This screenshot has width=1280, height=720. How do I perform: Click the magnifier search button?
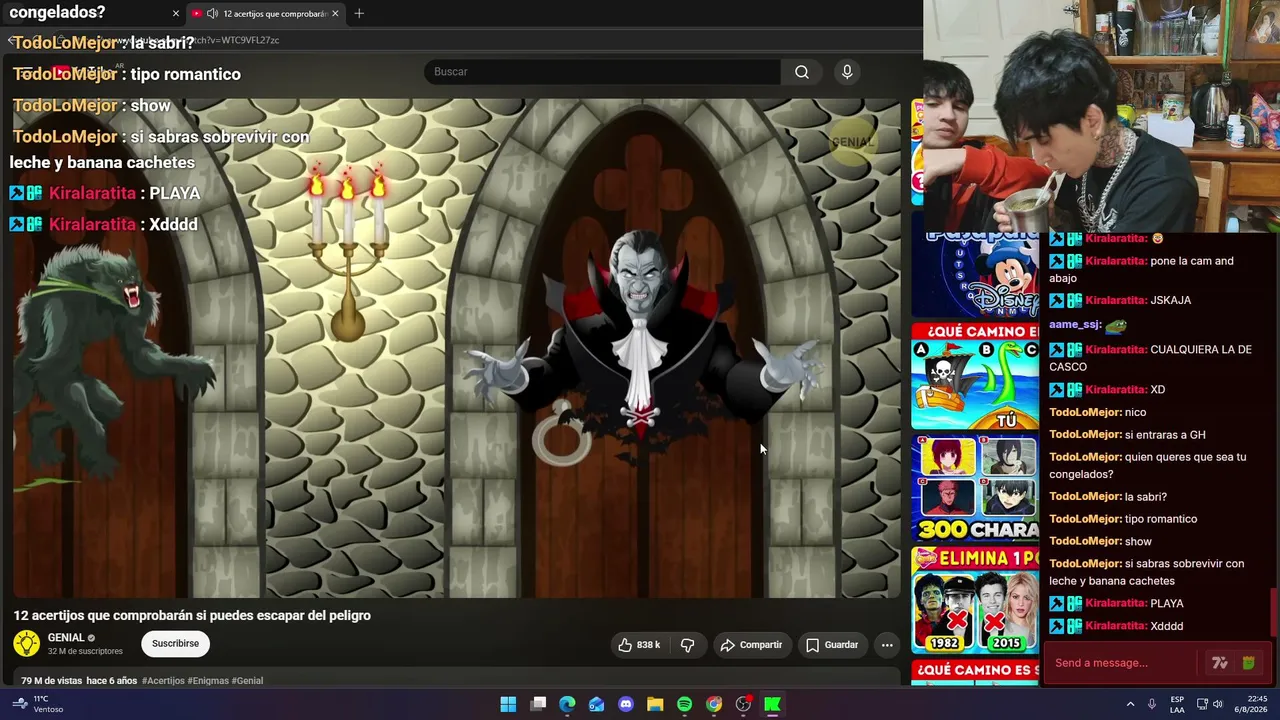click(802, 72)
